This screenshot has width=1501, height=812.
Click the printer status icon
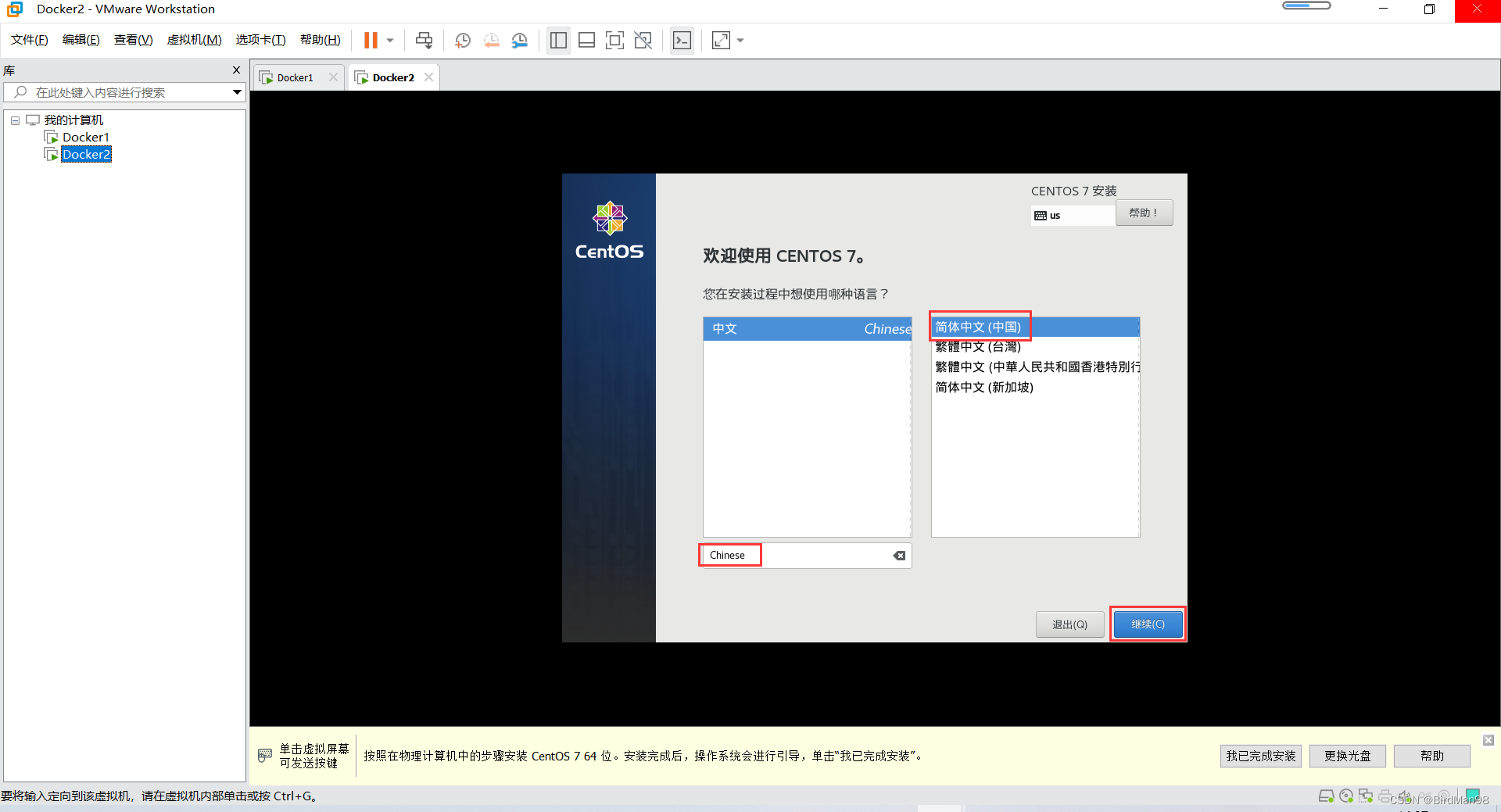pos(1385,796)
